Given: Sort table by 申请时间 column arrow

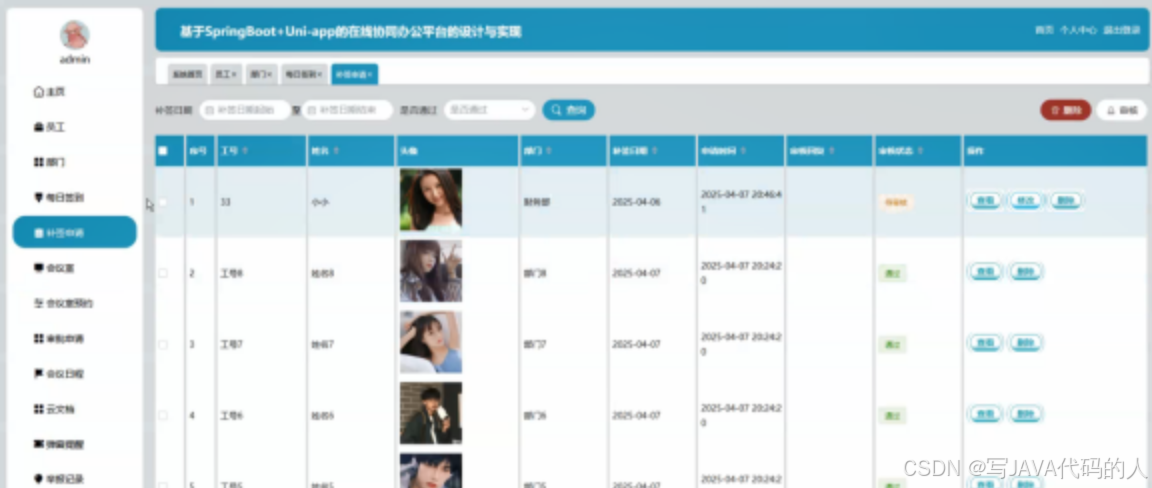Looking at the screenshot, I should [x=743, y=151].
